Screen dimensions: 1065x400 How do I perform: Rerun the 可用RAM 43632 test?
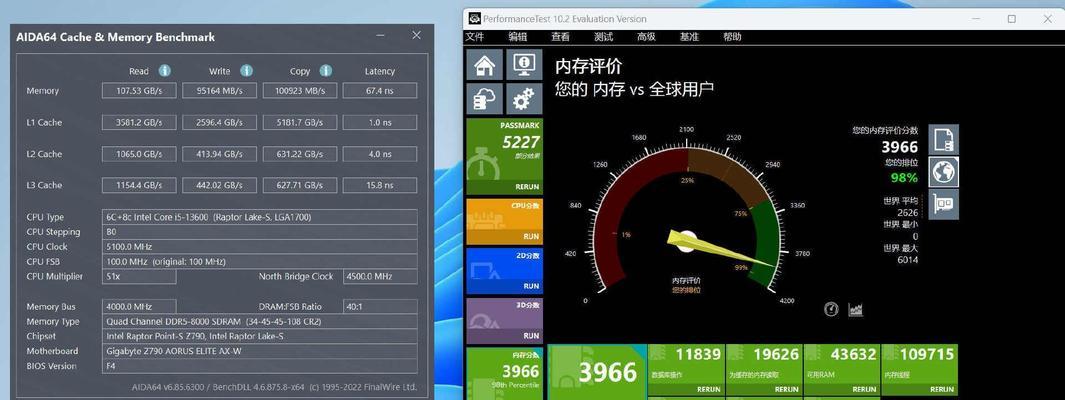coord(864,390)
